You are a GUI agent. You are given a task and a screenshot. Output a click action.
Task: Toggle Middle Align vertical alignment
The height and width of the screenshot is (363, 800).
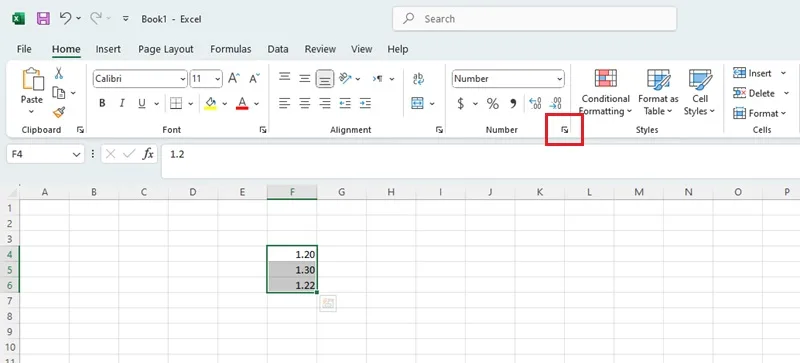[x=305, y=79]
